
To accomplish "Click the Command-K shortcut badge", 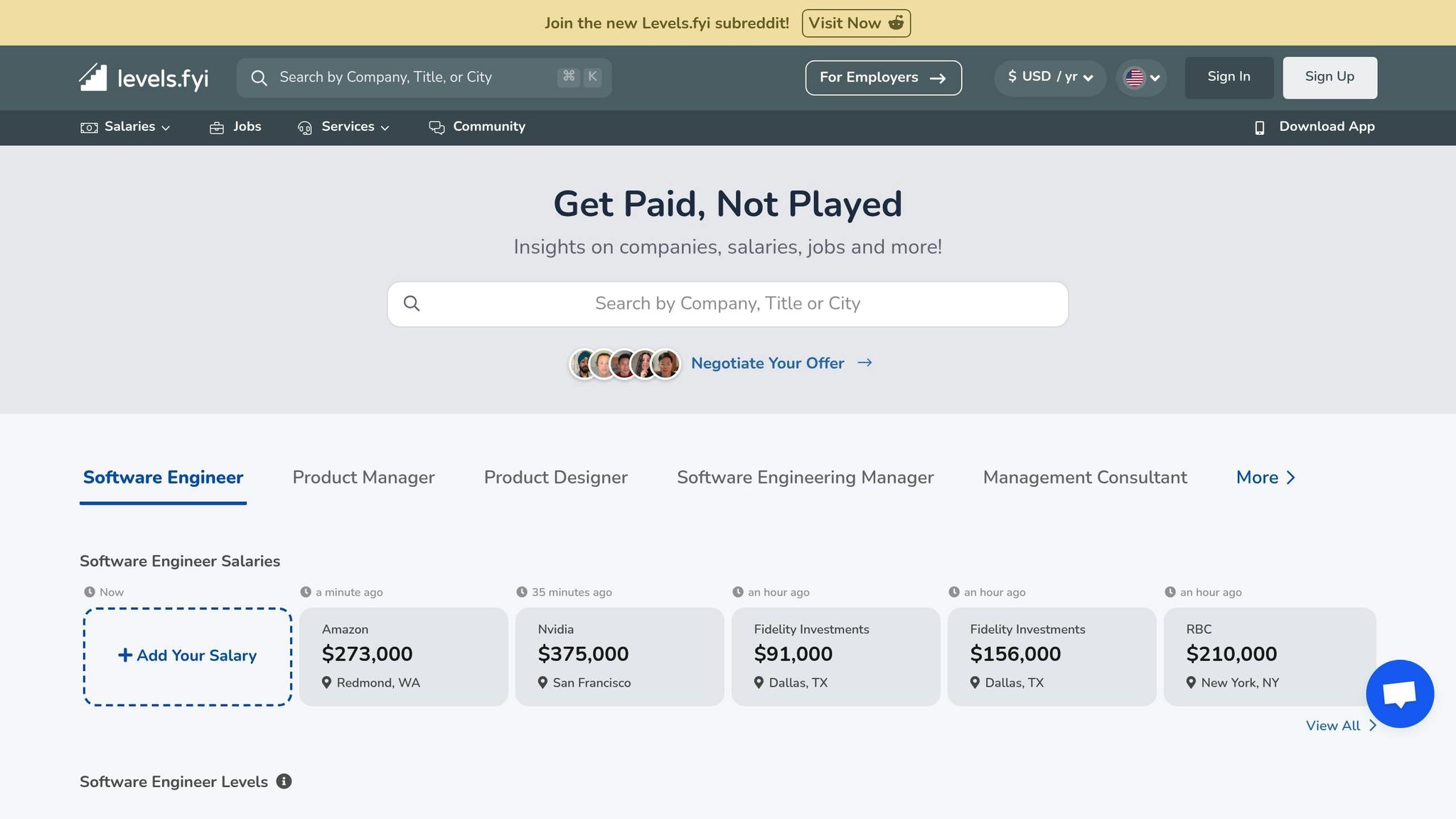I will tap(580, 77).
